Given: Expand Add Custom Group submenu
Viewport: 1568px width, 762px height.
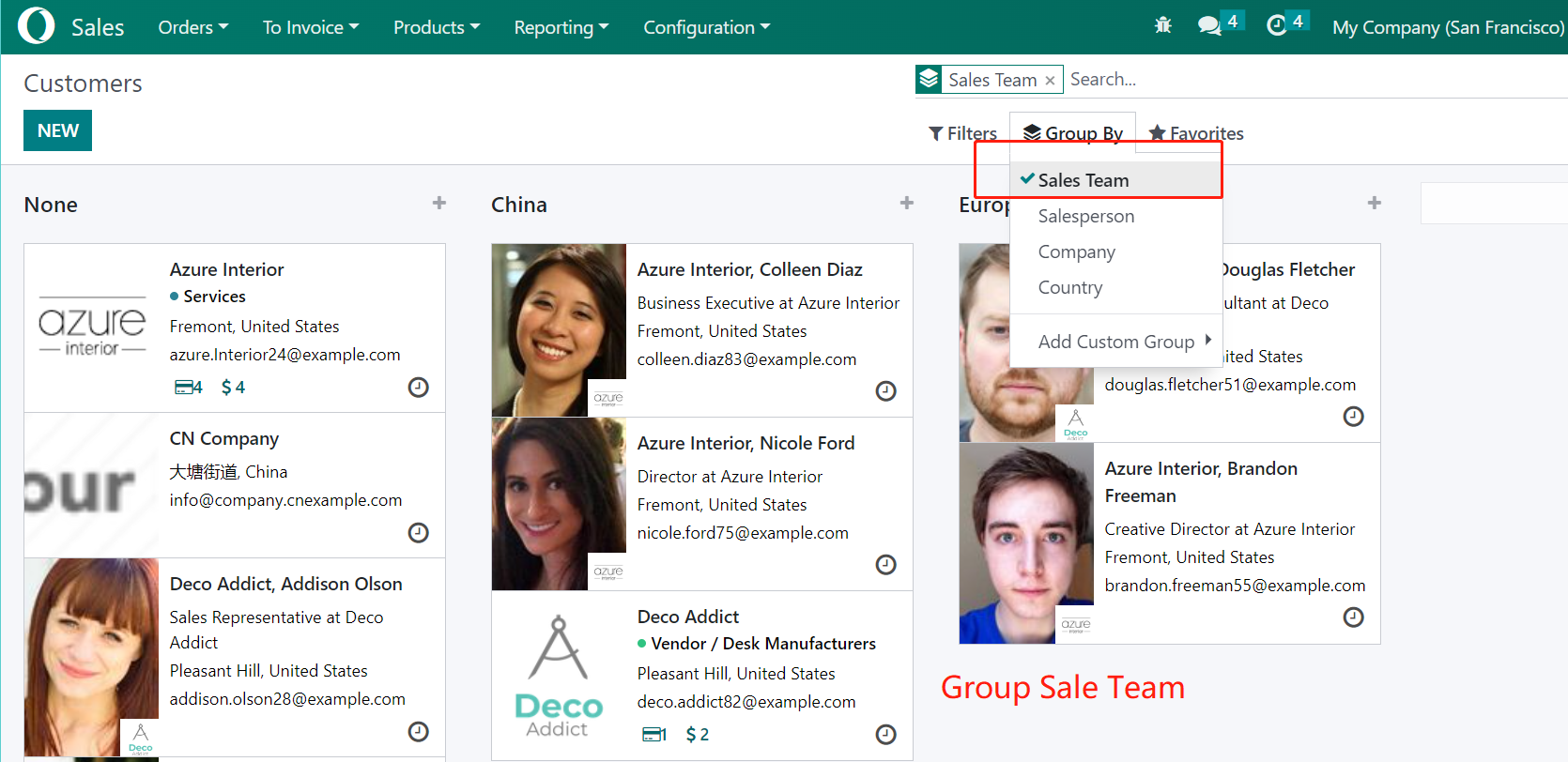Looking at the screenshot, I should tap(1116, 342).
